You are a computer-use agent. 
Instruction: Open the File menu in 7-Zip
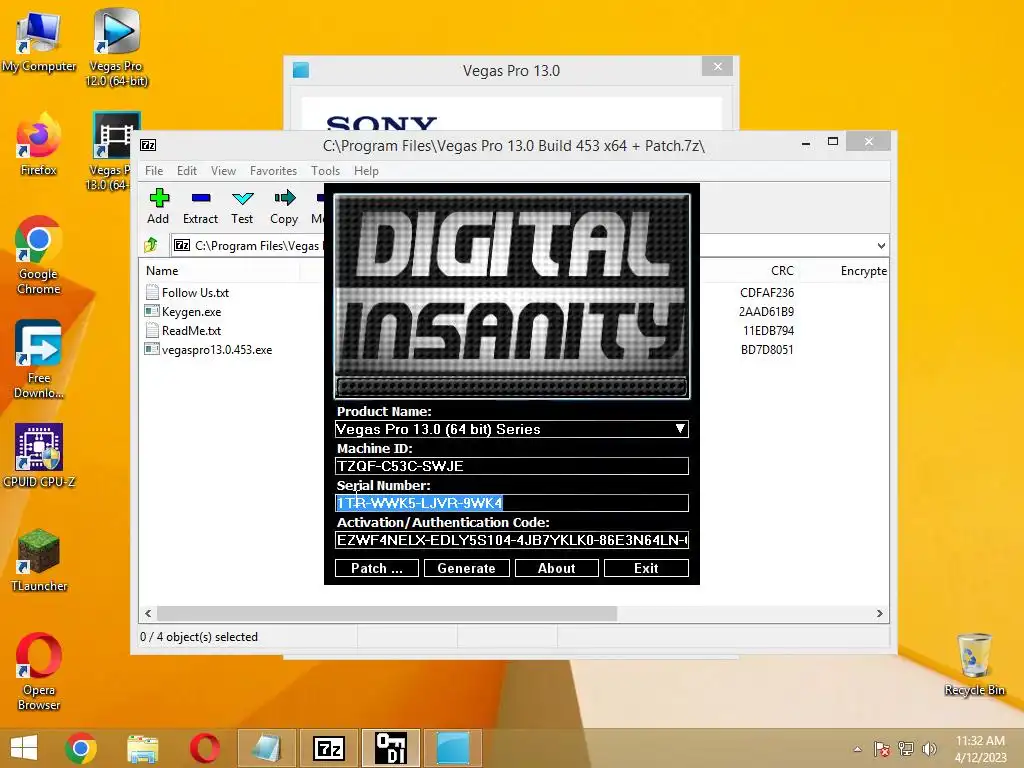154,170
